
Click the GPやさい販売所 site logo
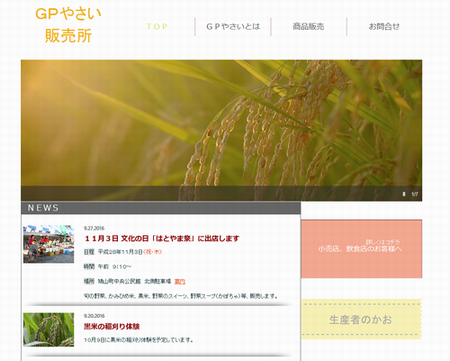tap(68, 25)
